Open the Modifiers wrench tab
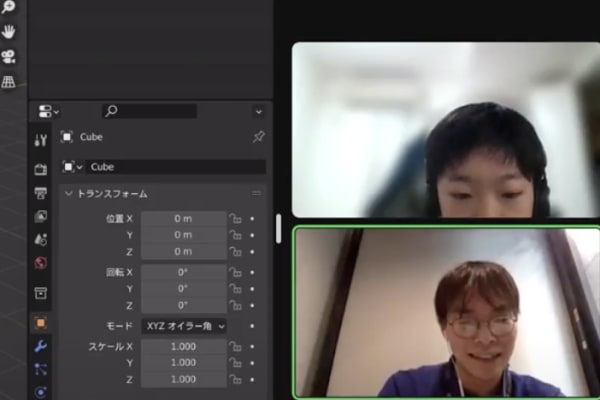The image size is (600, 400). click(x=41, y=346)
